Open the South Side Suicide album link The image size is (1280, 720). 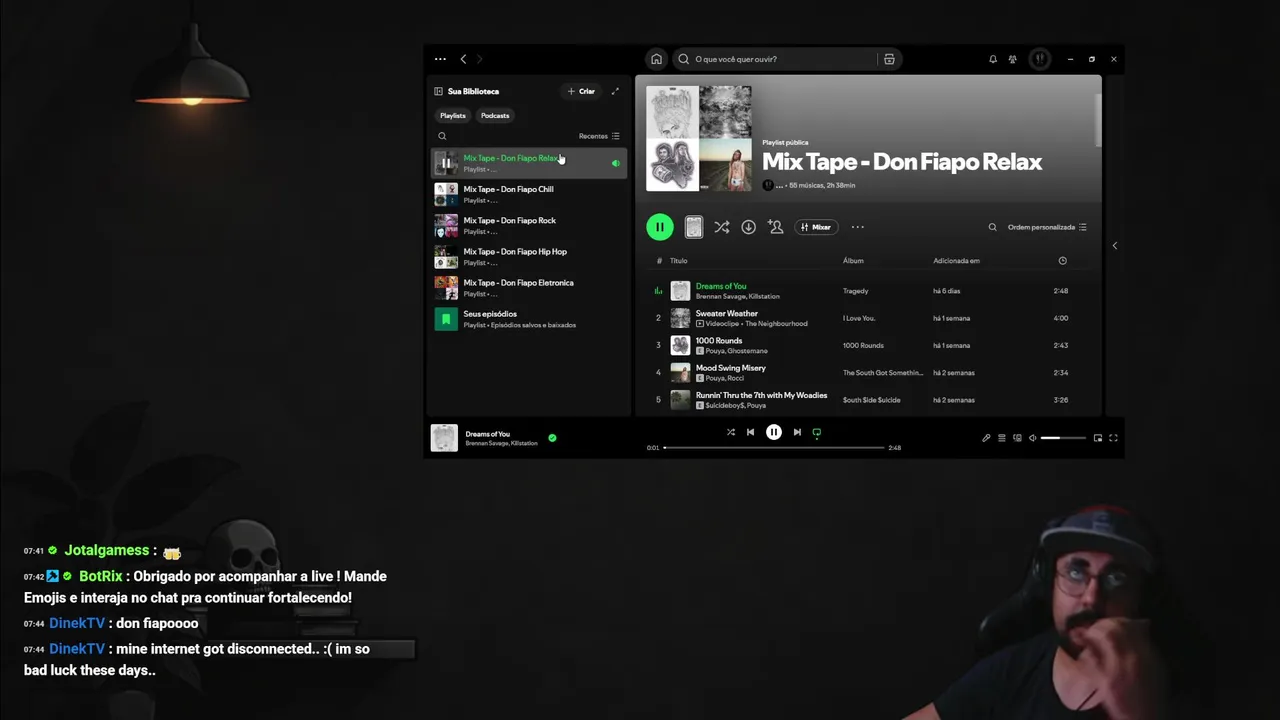tap(872, 400)
